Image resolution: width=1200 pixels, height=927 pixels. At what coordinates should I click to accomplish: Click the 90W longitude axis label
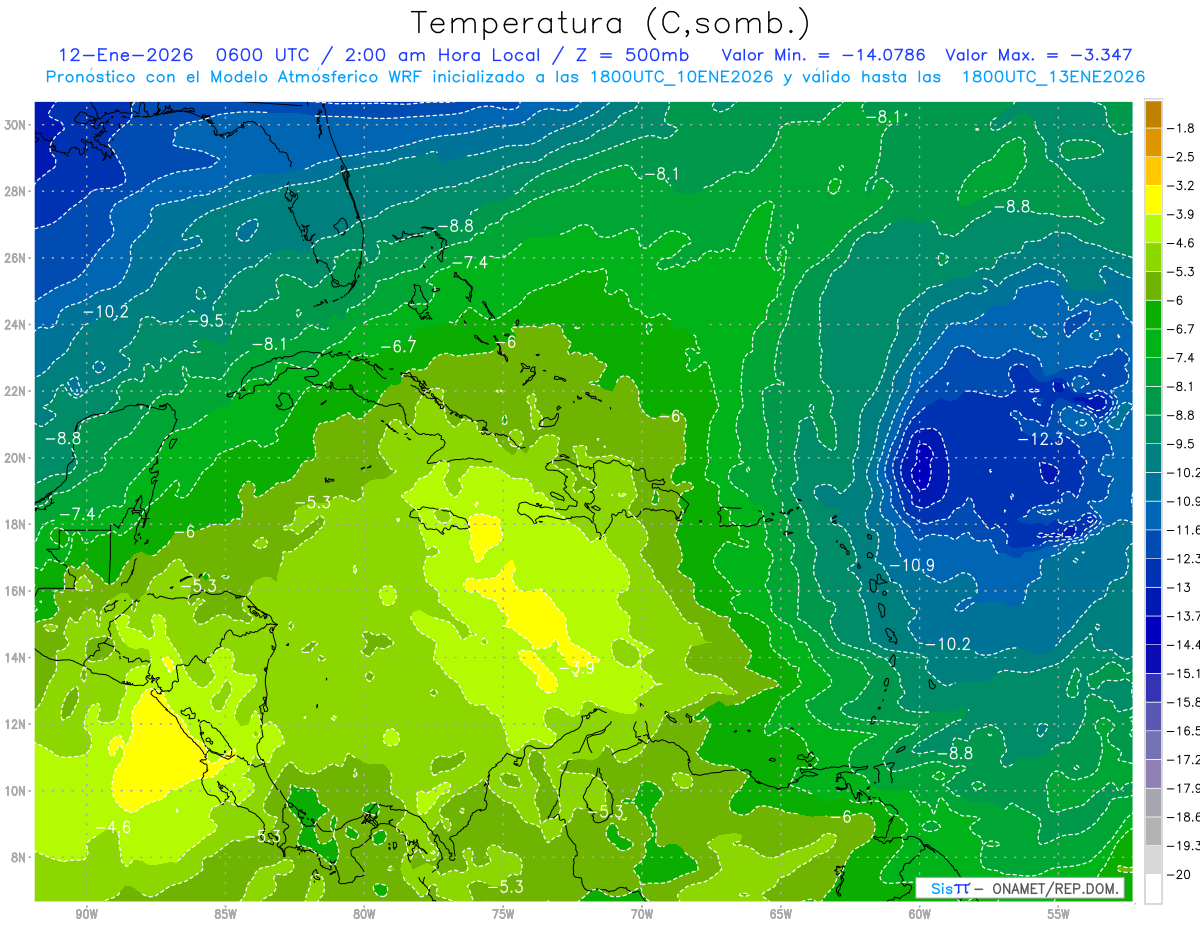click(86, 914)
